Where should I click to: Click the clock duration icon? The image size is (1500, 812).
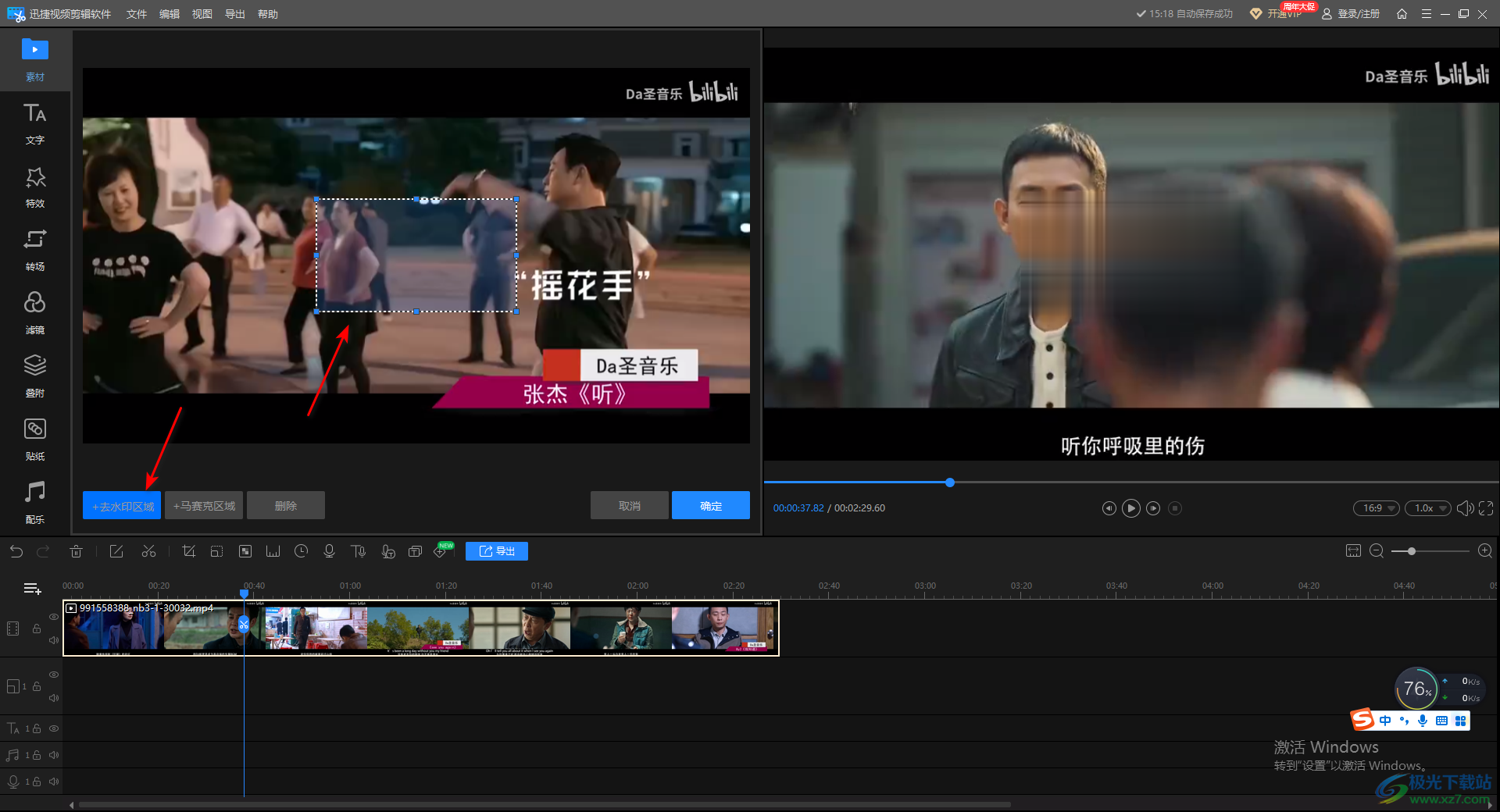tap(301, 551)
